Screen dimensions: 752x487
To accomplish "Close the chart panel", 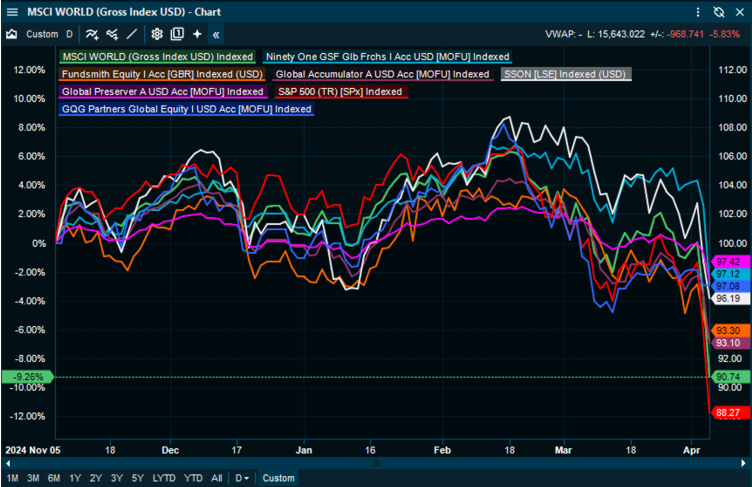I will click(740, 12).
